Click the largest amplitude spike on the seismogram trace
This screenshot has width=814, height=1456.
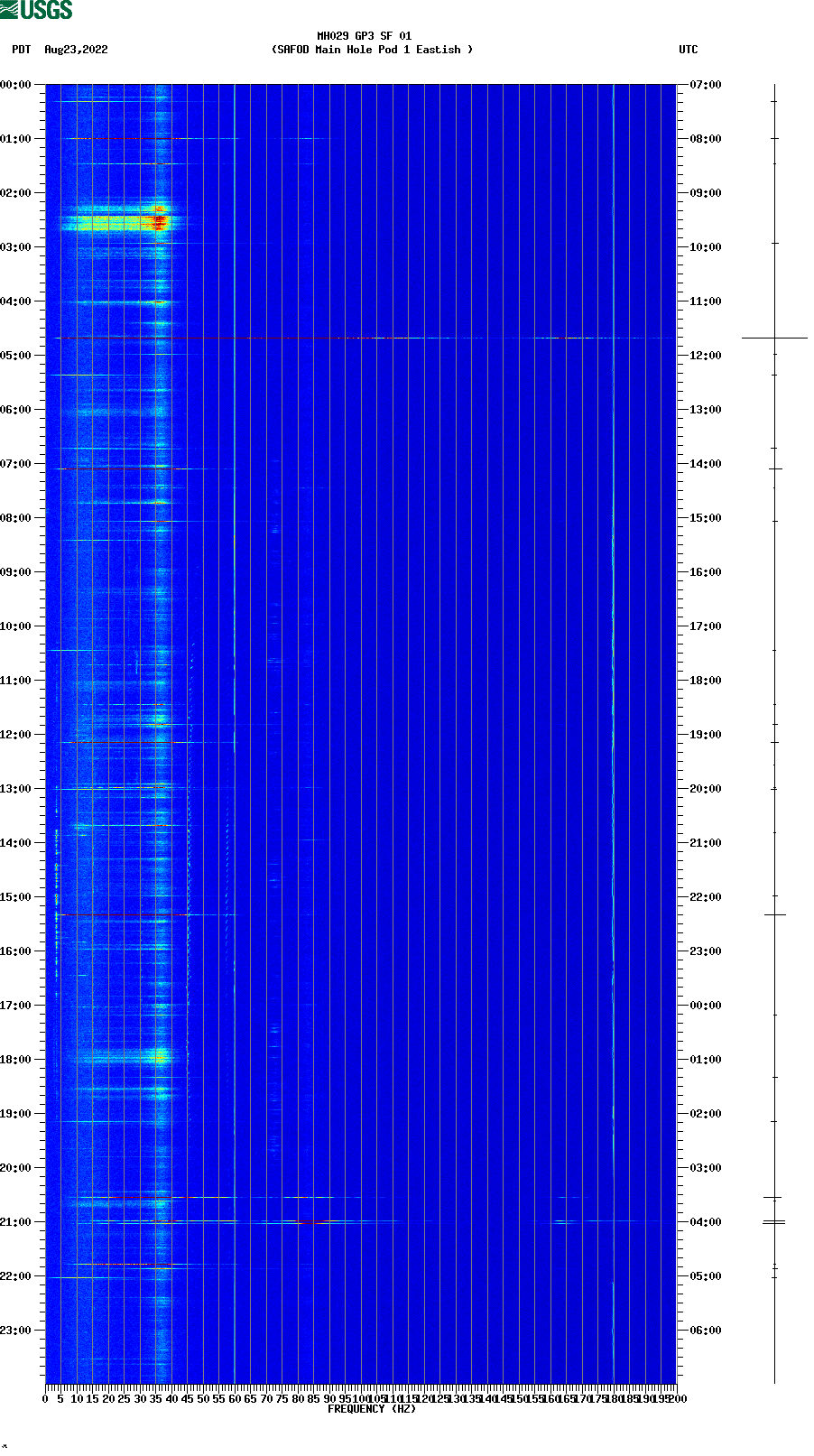tap(774, 338)
